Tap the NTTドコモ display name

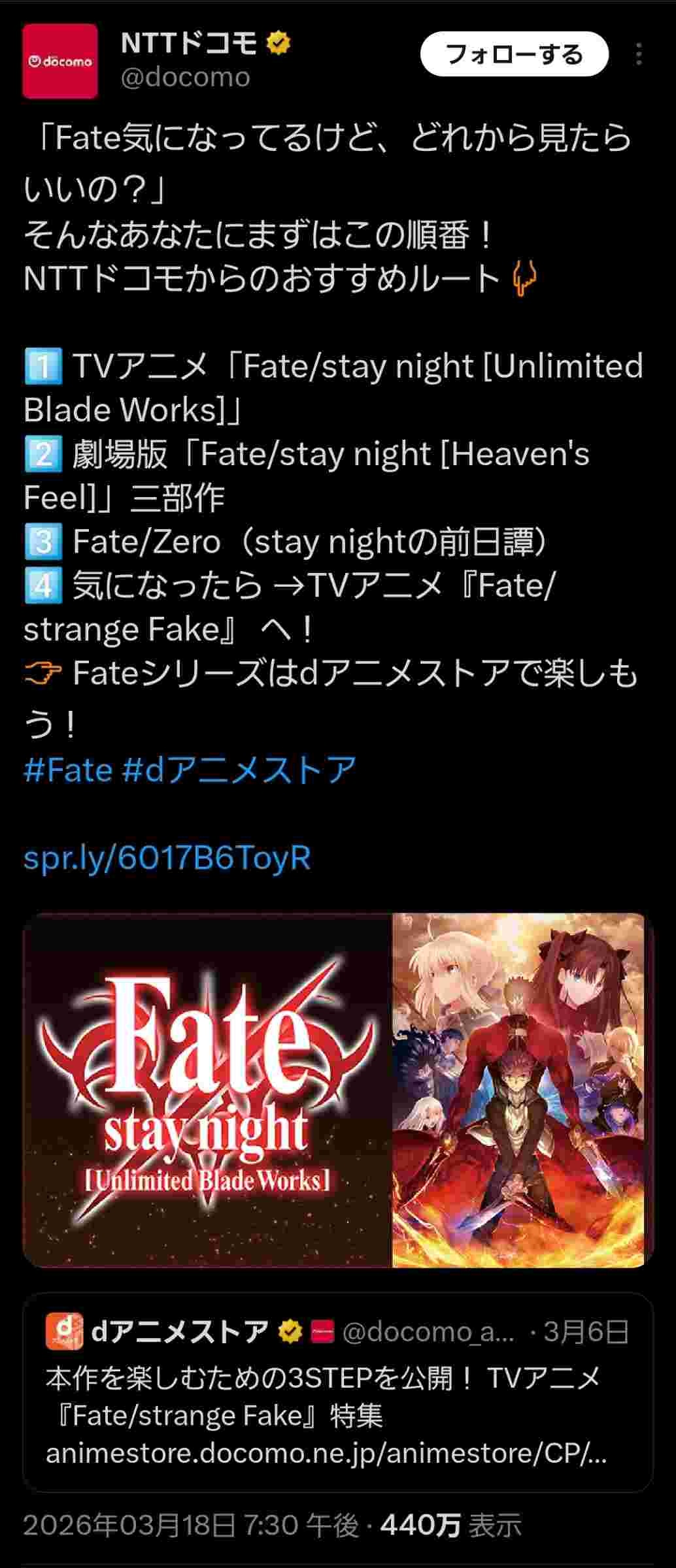click(190, 44)
